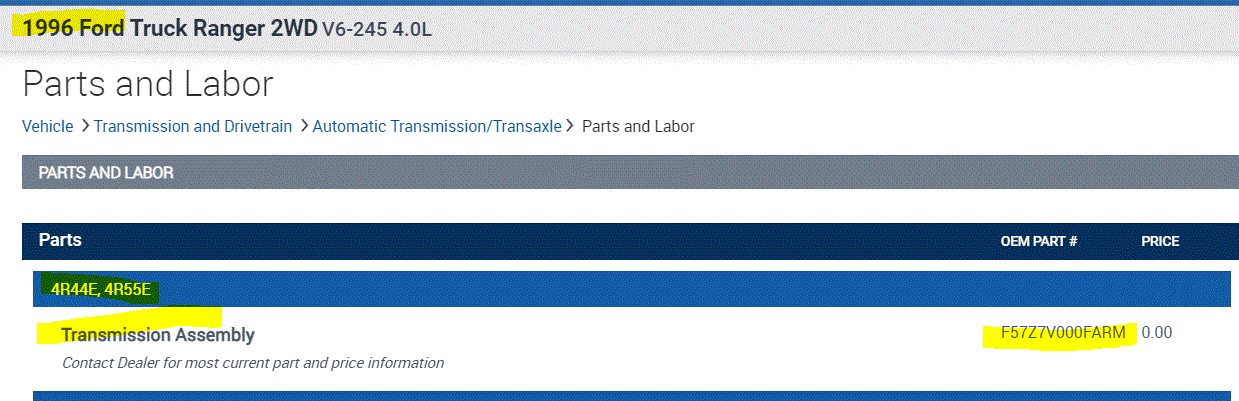Click the 0.00 price value
The image size is (1239, 401).
pos(1156,332)
